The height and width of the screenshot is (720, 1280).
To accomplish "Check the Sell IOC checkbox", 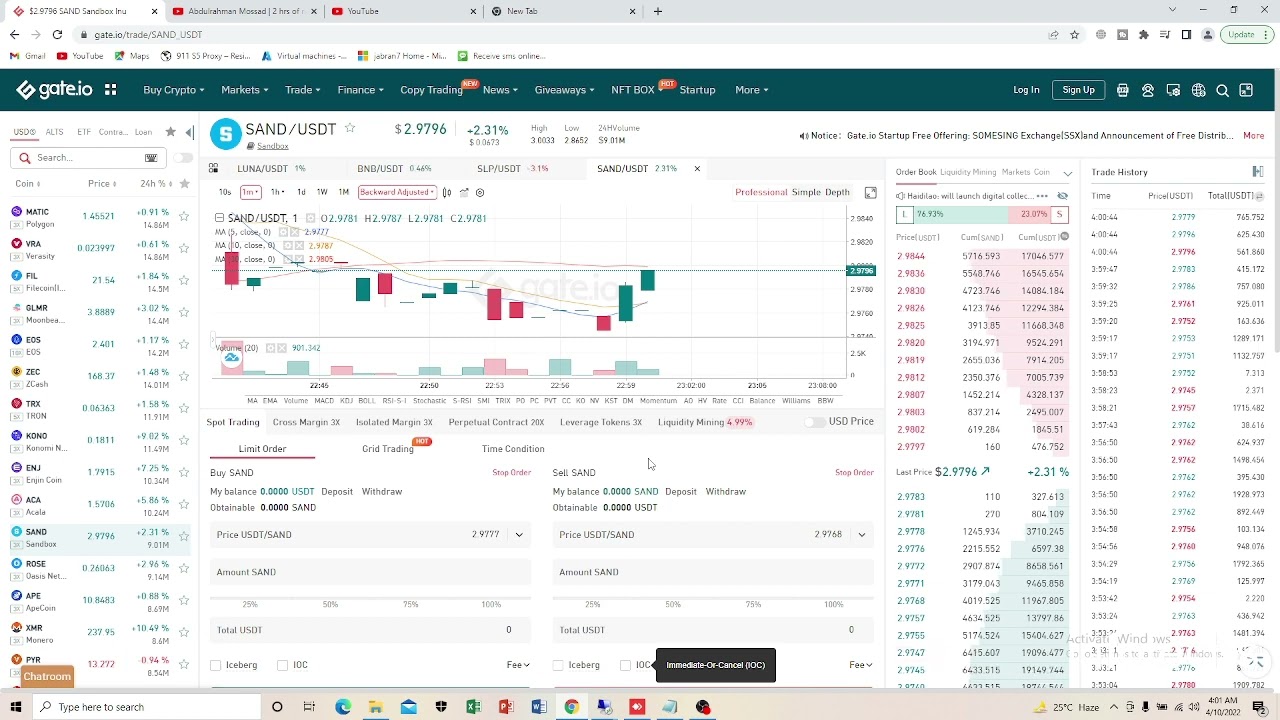I will (626, 665).
